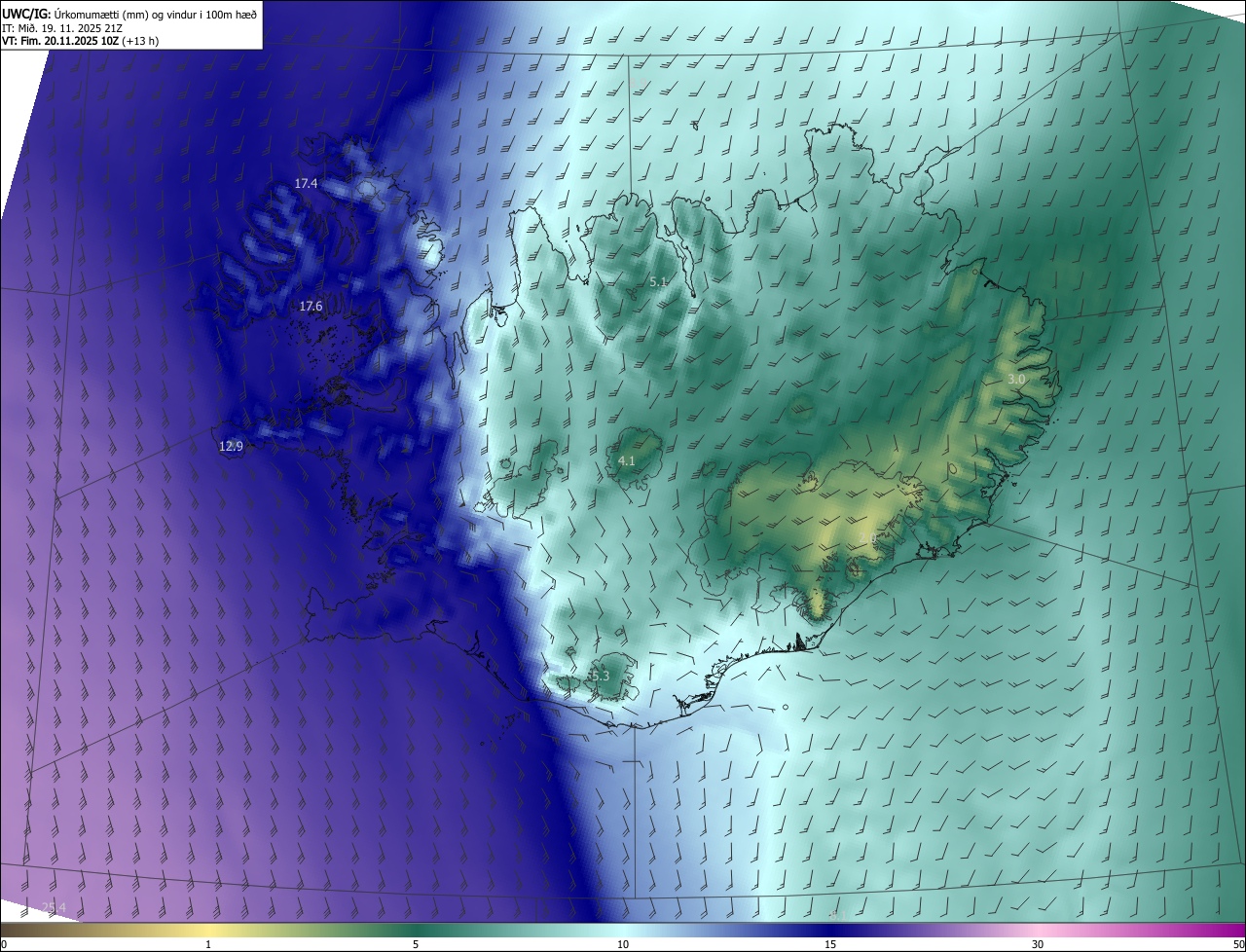Viewport: 1246px width, 952px height.
Task: Click the 5.1 value in the north
Action: [x=658, y=281]
